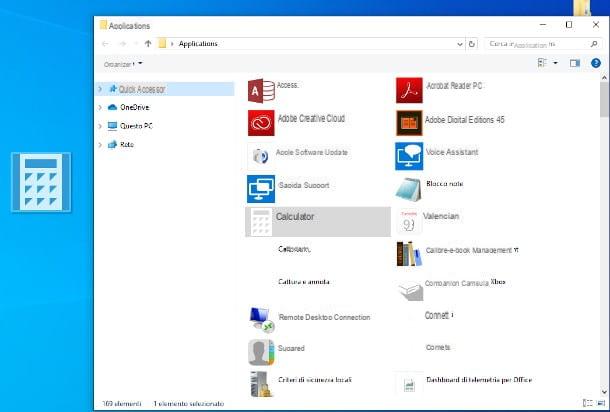Click the Applications window title folder icon
Viewport: 610px width, 412px height.
[x=103, y=25]
